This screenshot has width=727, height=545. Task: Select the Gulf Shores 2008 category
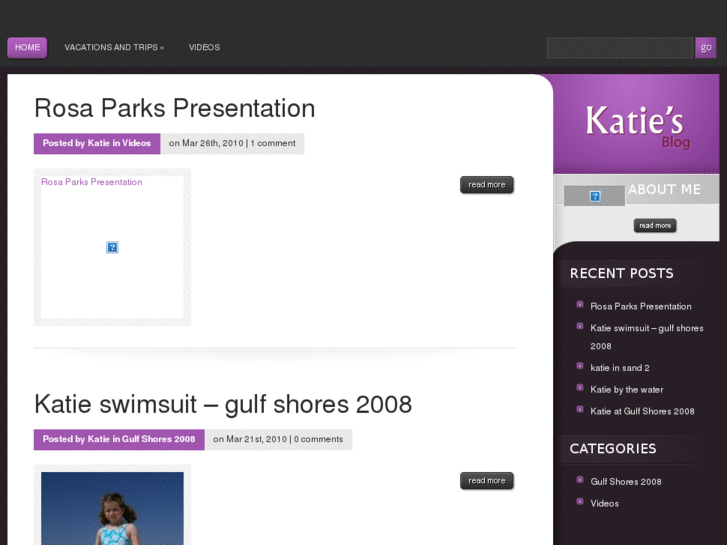625,481
